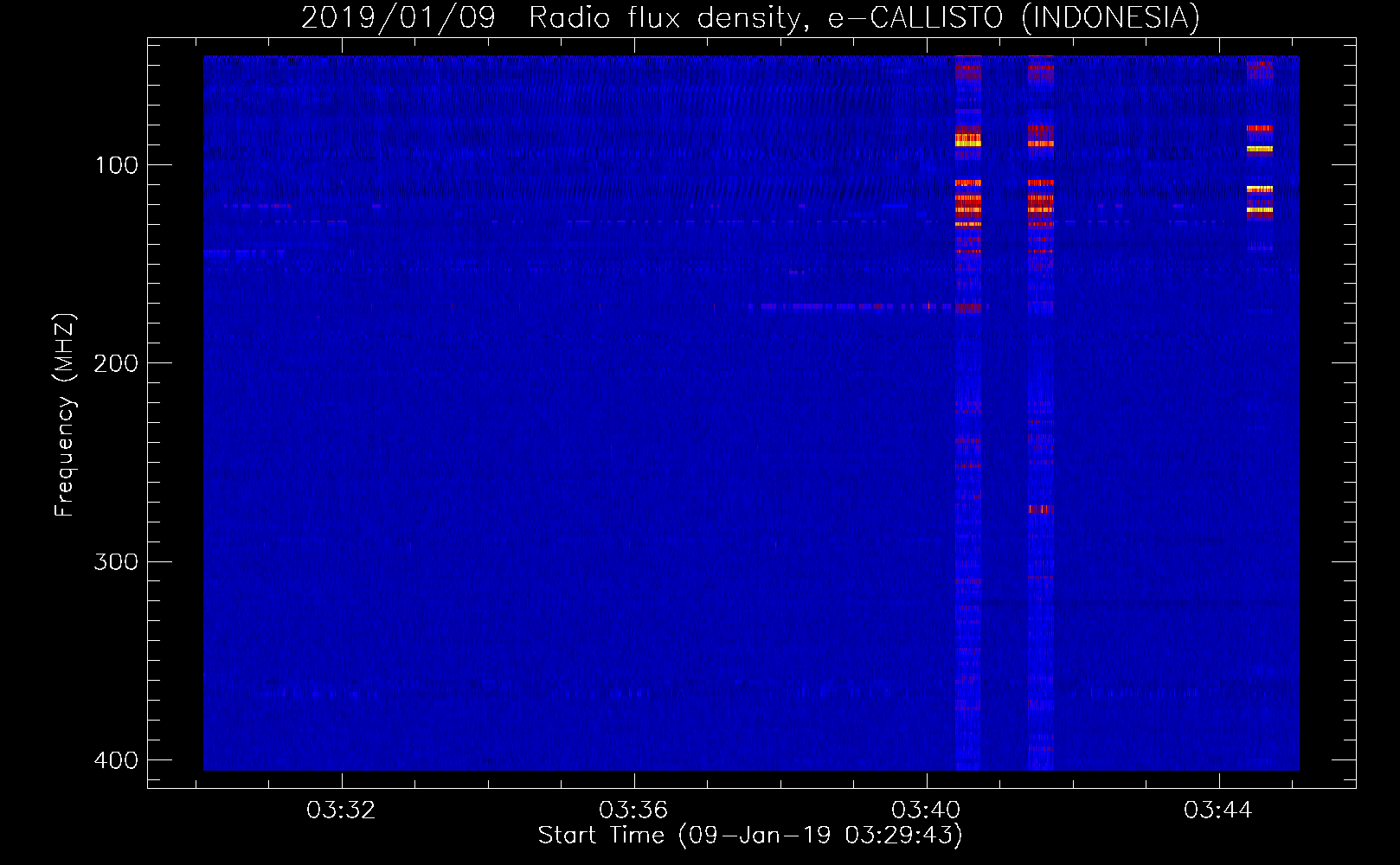Click the plot title "2019/01/09 Radio flux density, e-CALLISTO (INDONESIA)"
The image size is (1400, 865).
[x=750, y=17]
